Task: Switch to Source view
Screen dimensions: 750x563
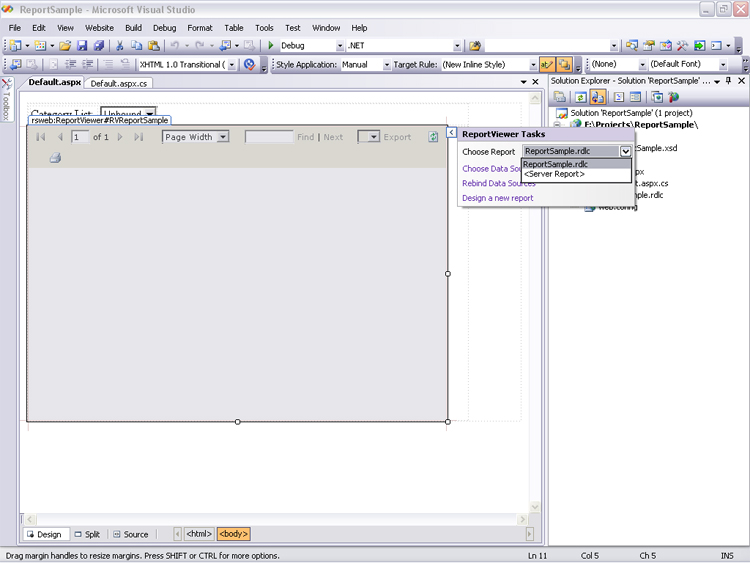Action: click(x=131, y=534)
